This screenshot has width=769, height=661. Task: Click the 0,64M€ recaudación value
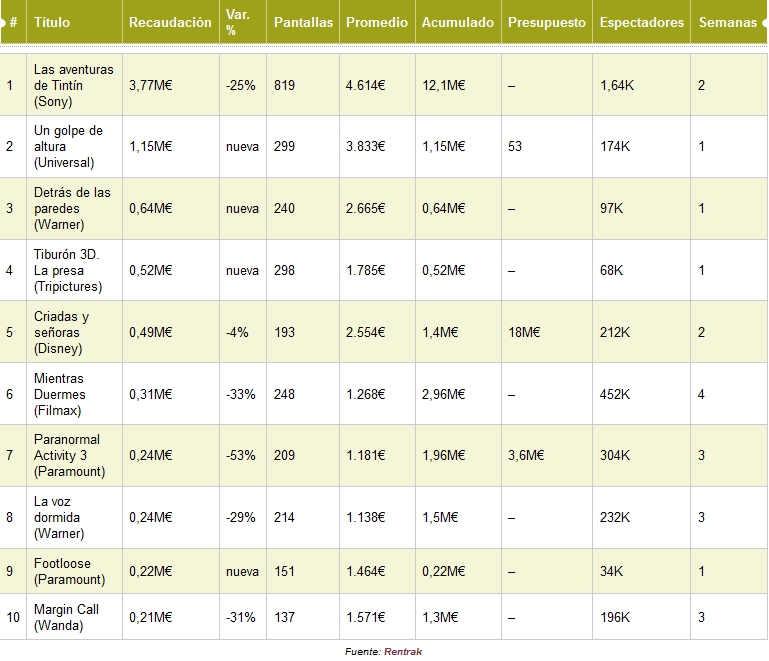point(151,208)
